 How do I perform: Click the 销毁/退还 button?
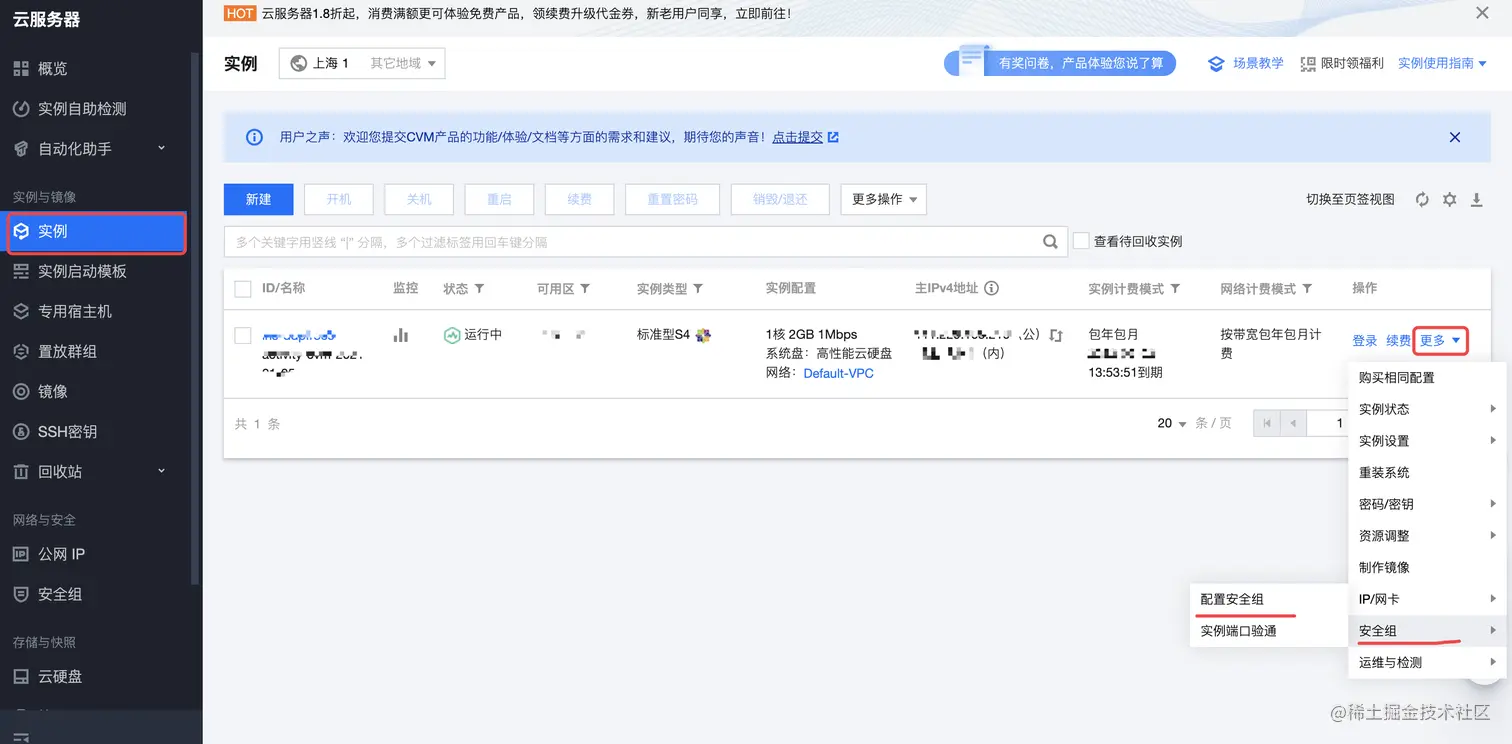point(780,199)
